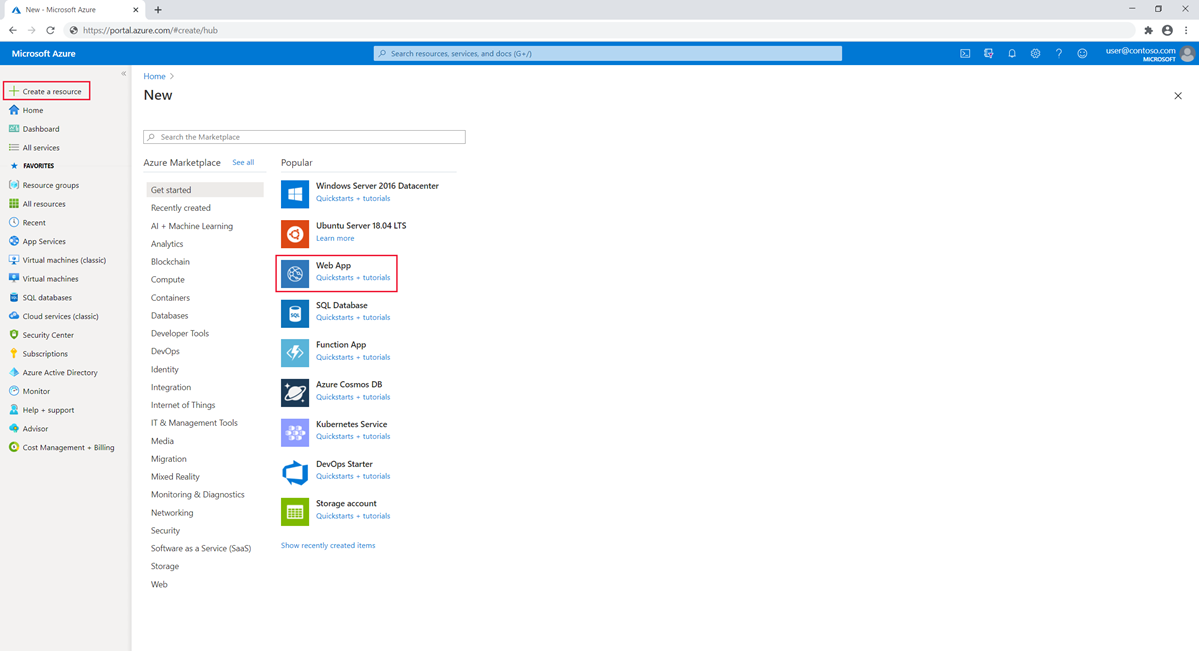The height and width of the screenshot is (651, 1199).
Task: Click the browser address bar
Action: point(600,31)
